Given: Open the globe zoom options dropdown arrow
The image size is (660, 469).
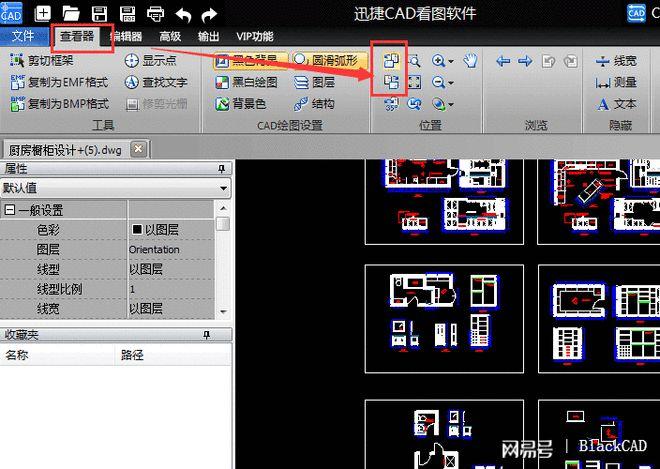Looking at the screenshot, I should tap(451, 104).
